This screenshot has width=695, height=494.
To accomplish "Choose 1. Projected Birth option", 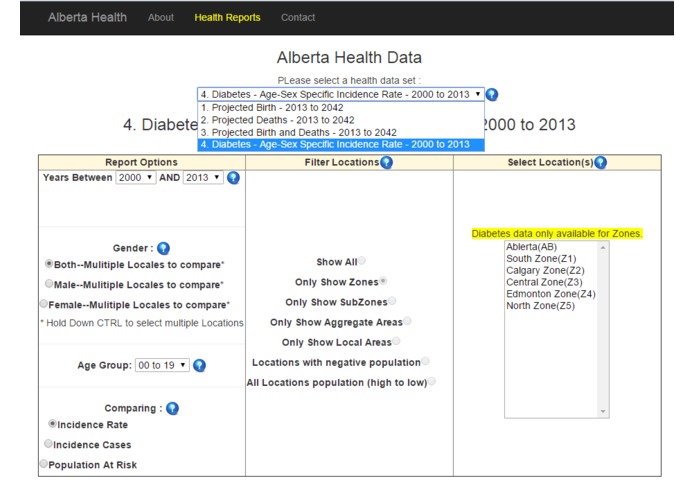I will coord(340,108).
